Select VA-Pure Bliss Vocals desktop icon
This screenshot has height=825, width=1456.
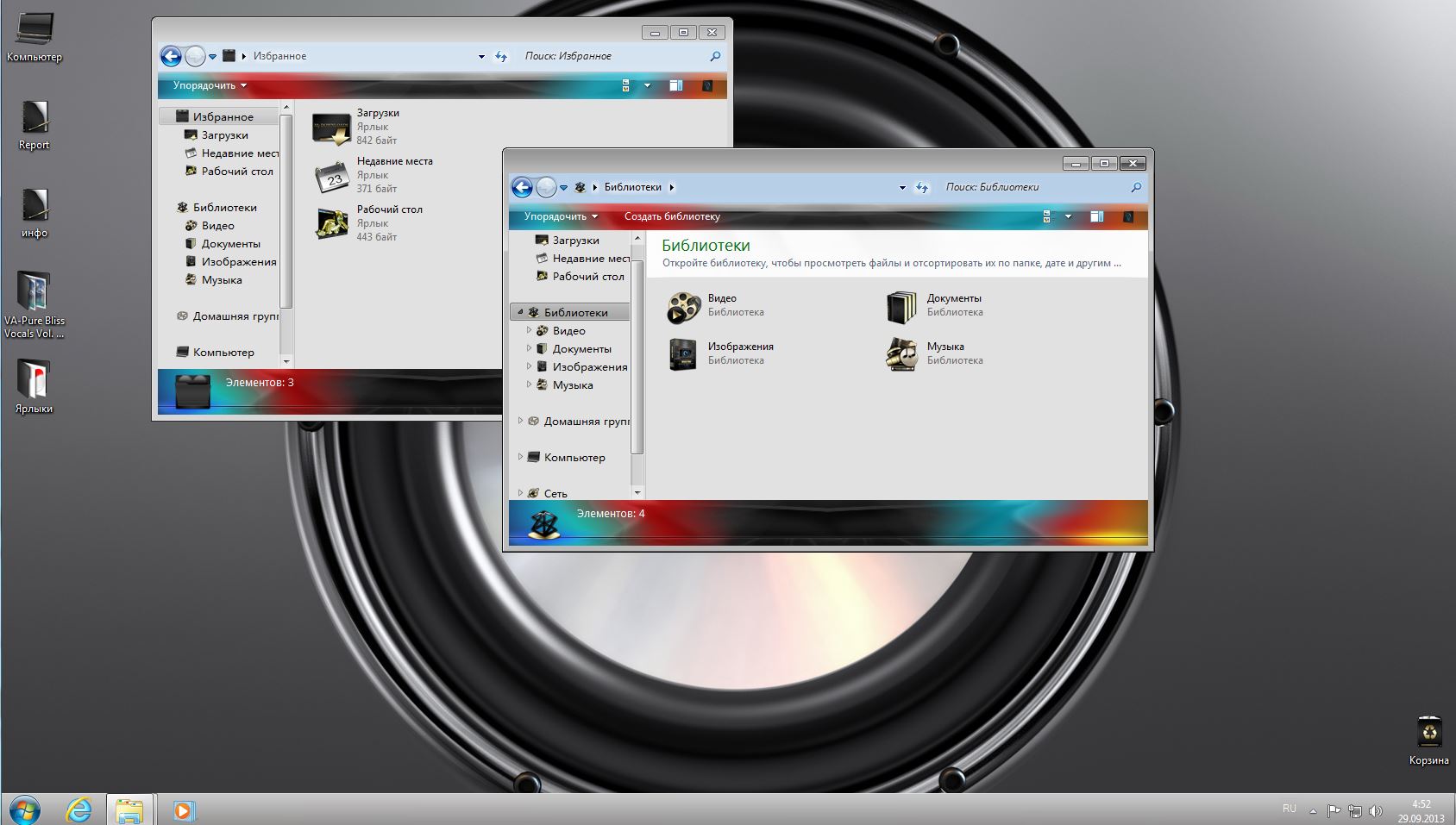tap(35, 305)
